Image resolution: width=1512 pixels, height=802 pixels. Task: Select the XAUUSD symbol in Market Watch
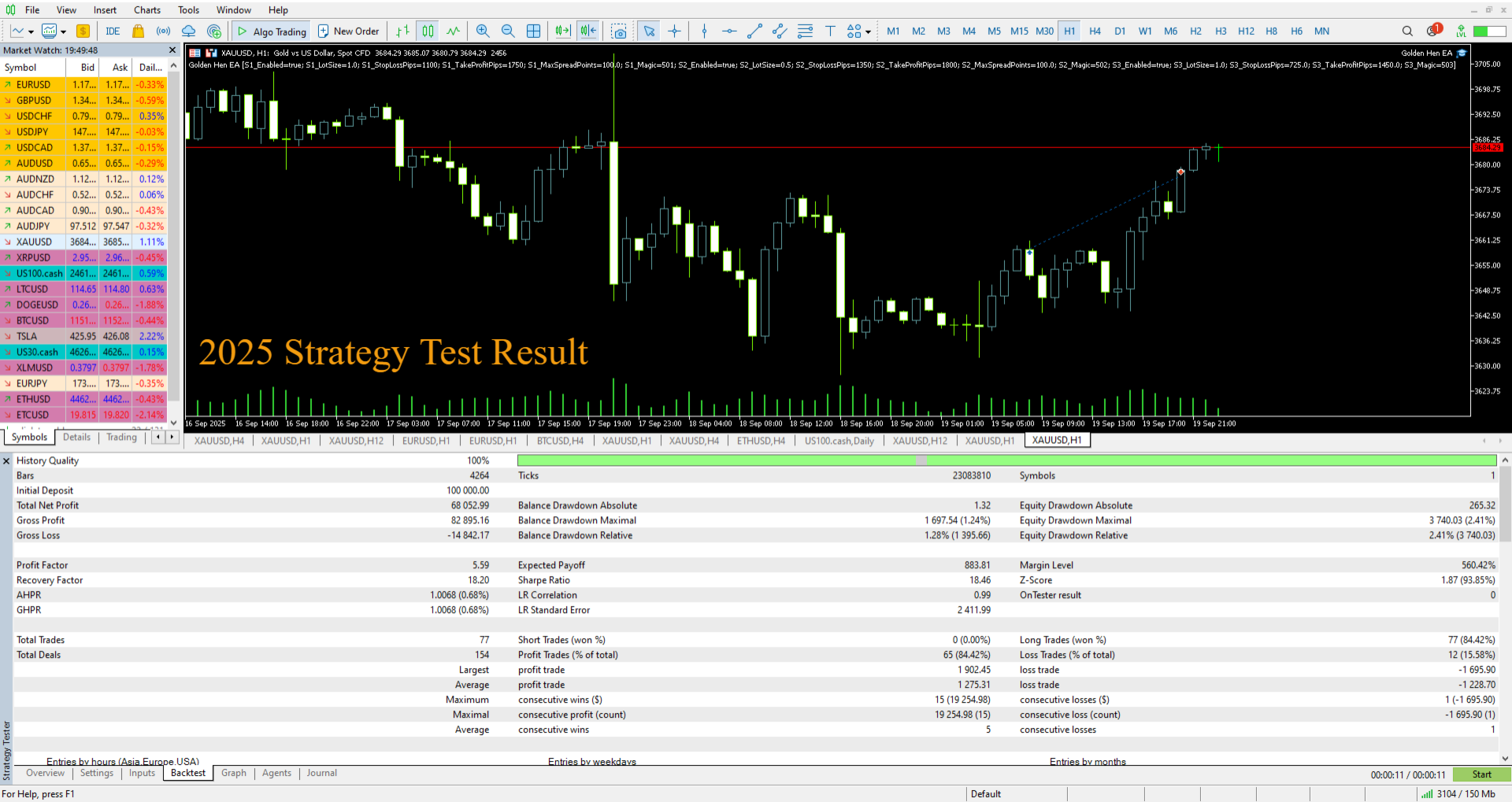click(x=35, y=242)
